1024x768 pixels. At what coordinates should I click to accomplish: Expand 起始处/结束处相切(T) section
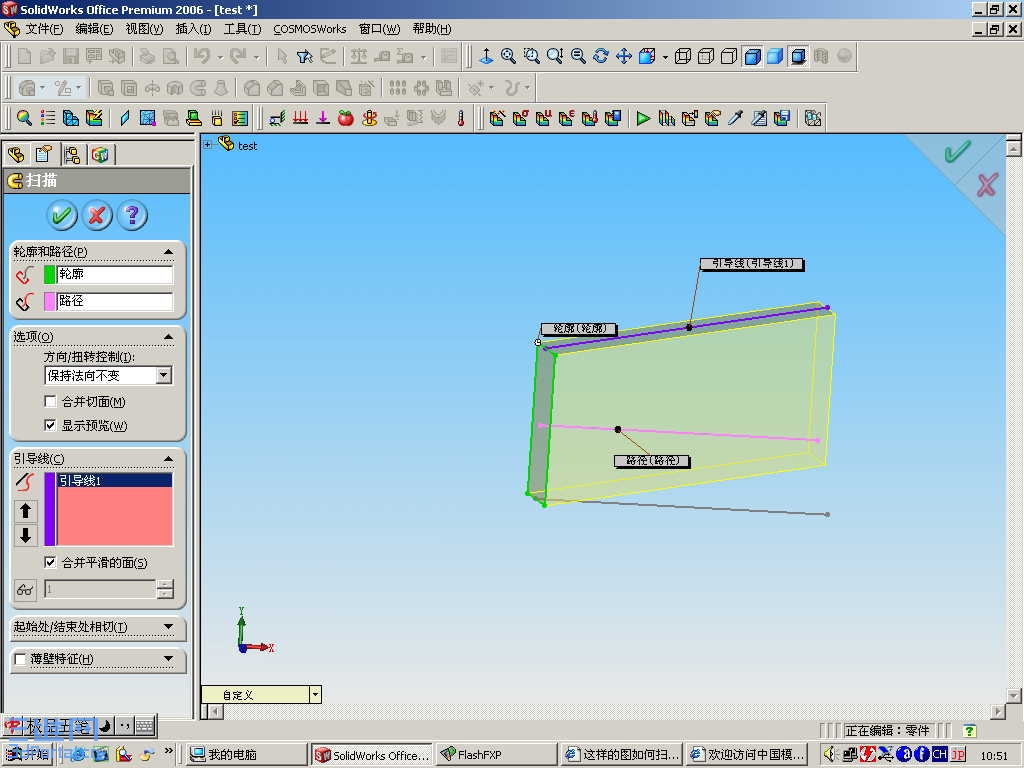[168, 626]
